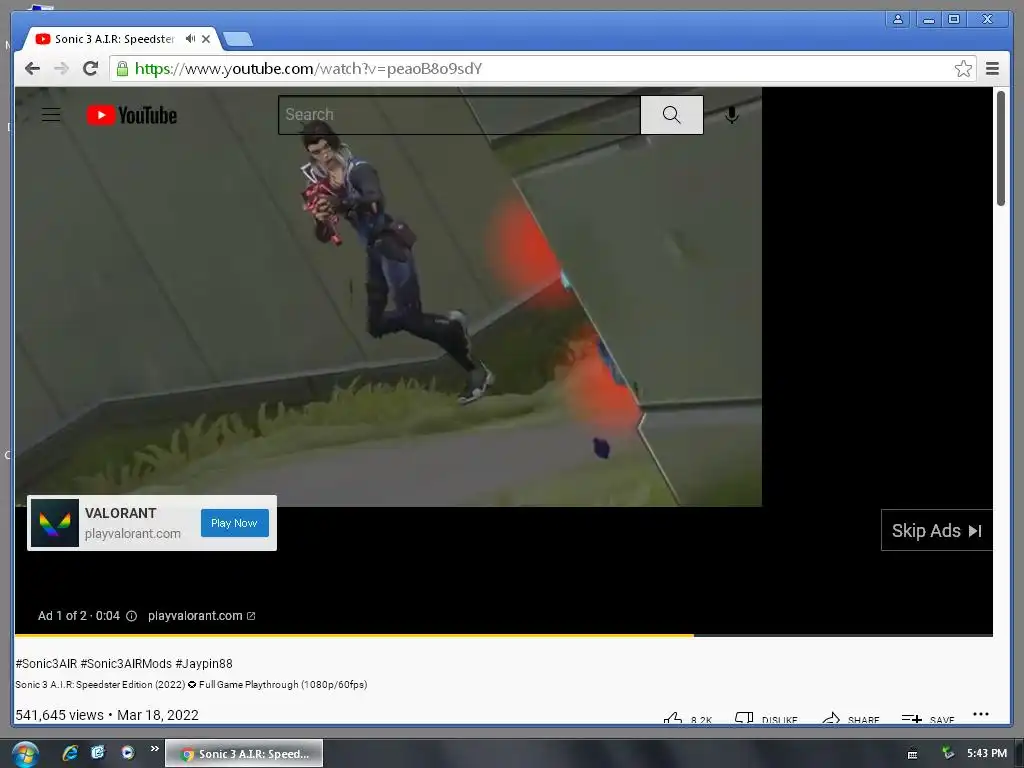1024x768 pixels.
Task: Click the Play Now button
Action: coord(234,523)
